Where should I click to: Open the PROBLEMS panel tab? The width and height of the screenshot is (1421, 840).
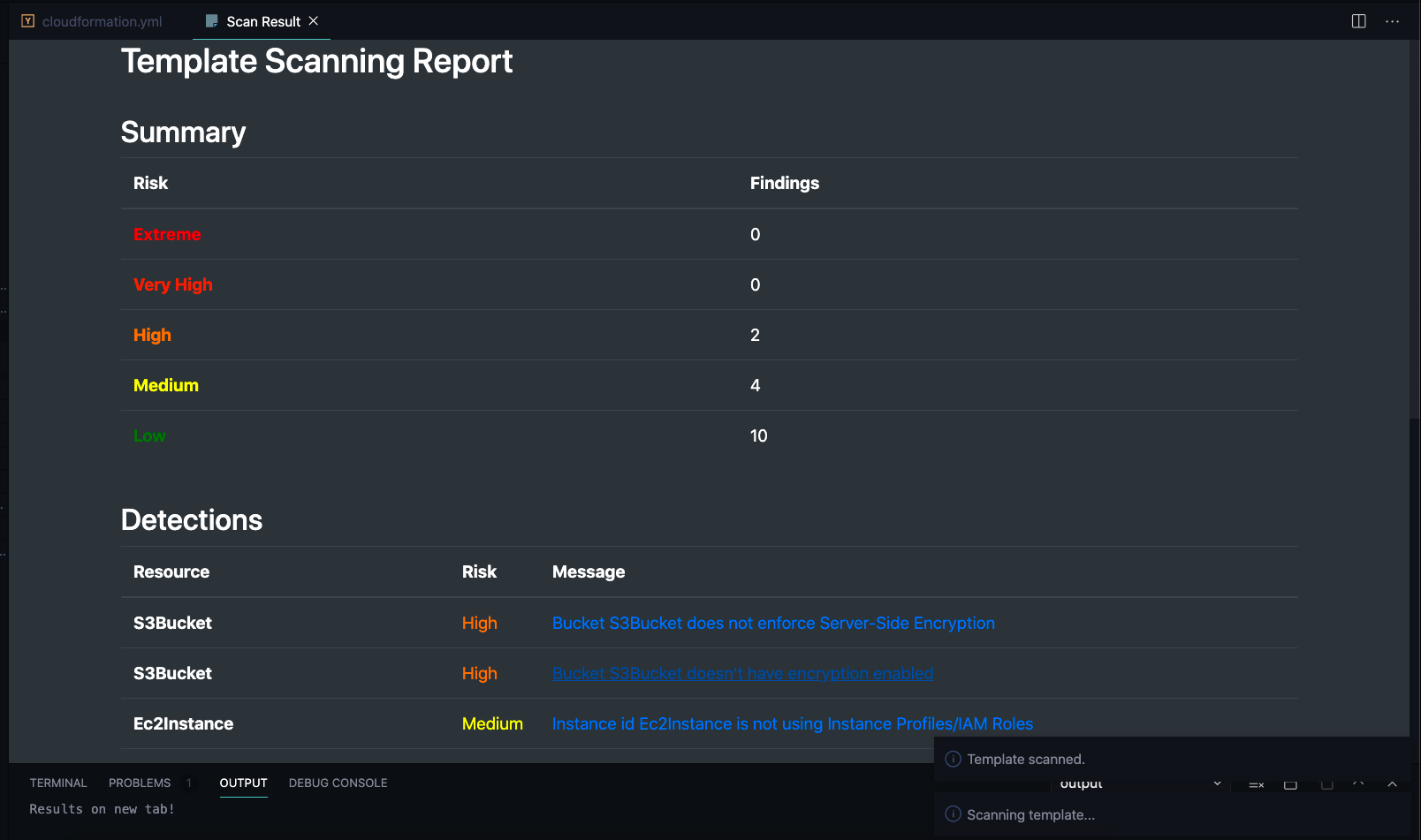(x=140, y=783)
